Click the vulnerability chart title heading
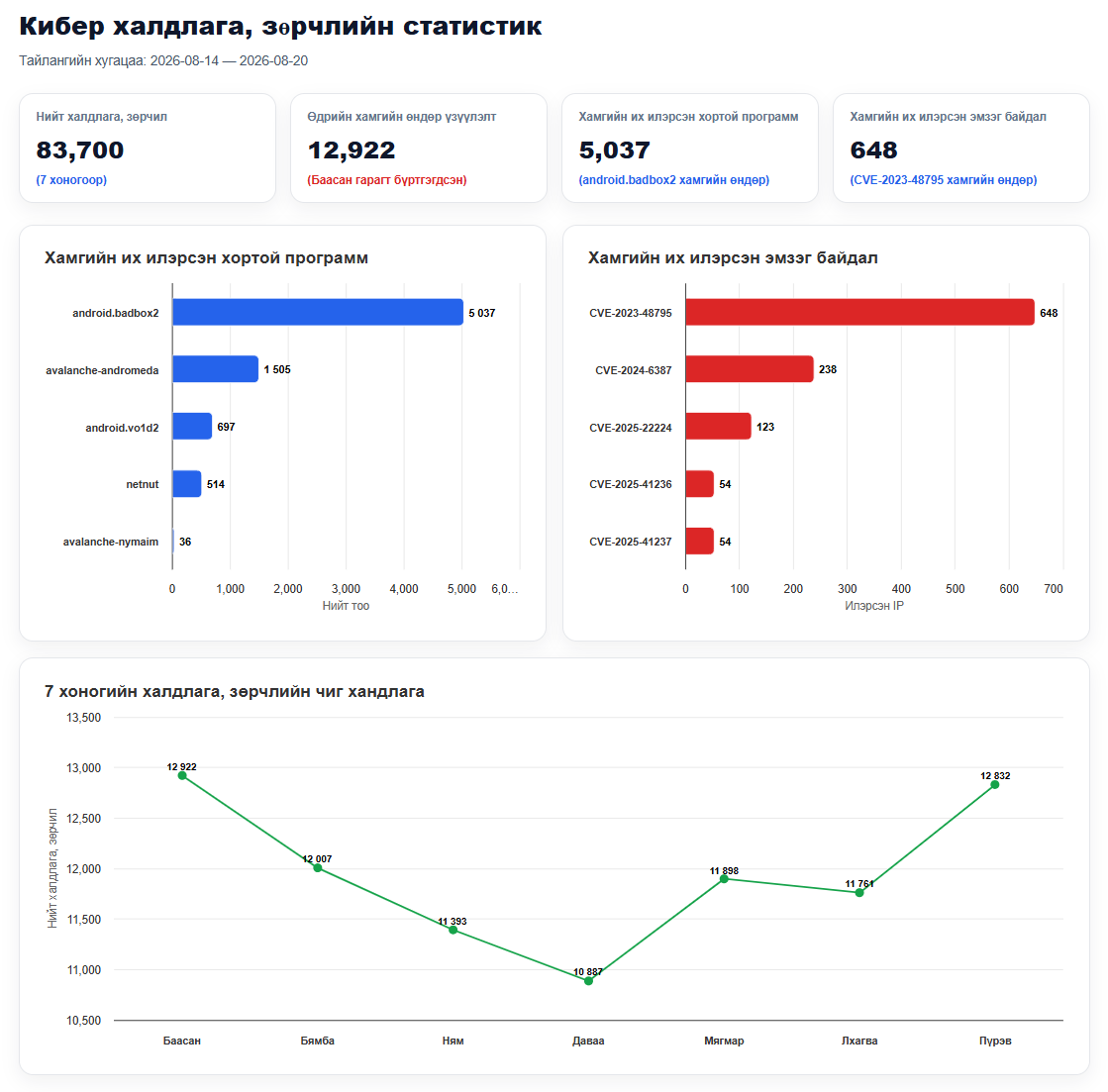 click(733, 257)
